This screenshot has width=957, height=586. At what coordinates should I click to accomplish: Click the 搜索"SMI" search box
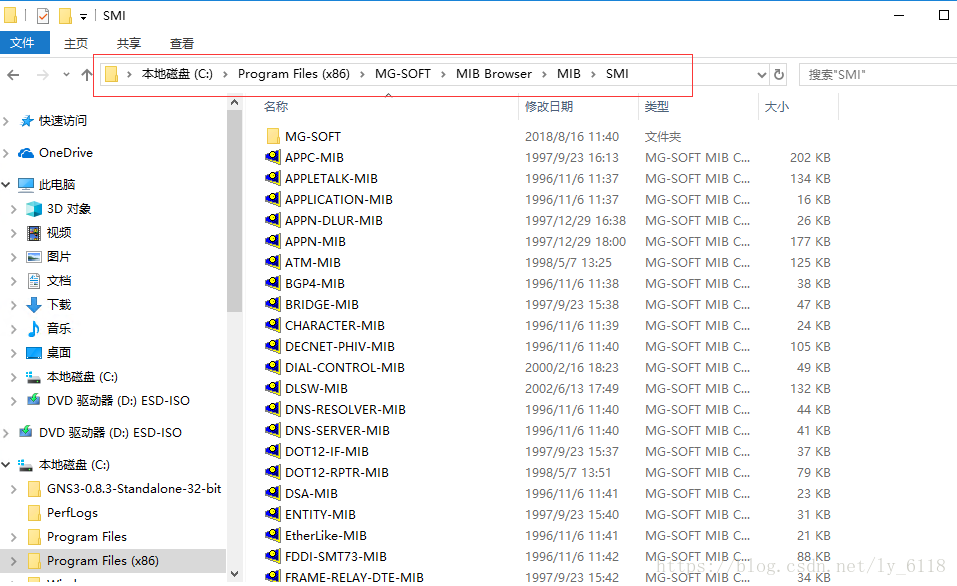pyautogui.click(x=878, y=74)
